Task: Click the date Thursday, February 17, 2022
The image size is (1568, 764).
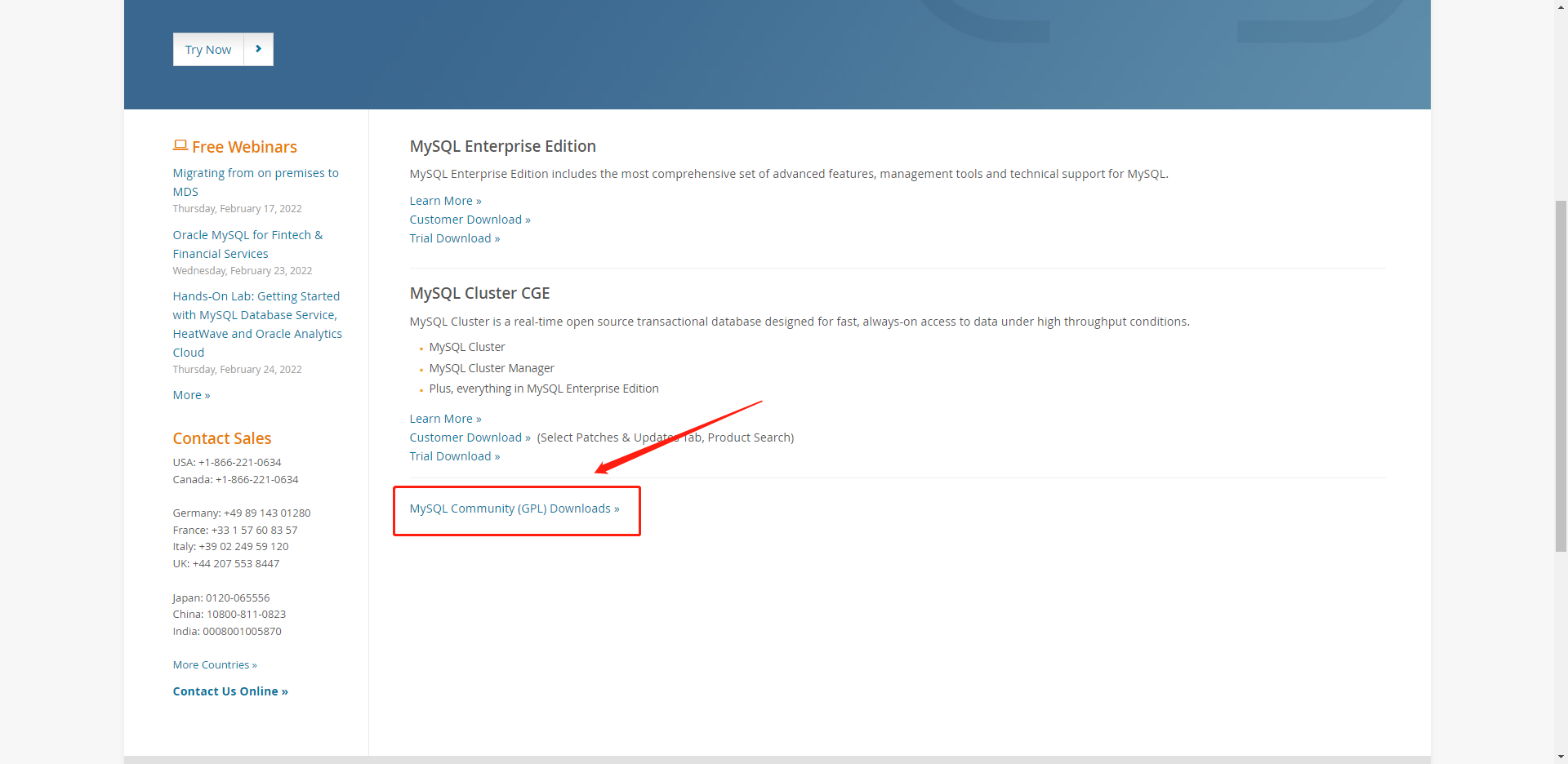Action: (x=238, y=209)
